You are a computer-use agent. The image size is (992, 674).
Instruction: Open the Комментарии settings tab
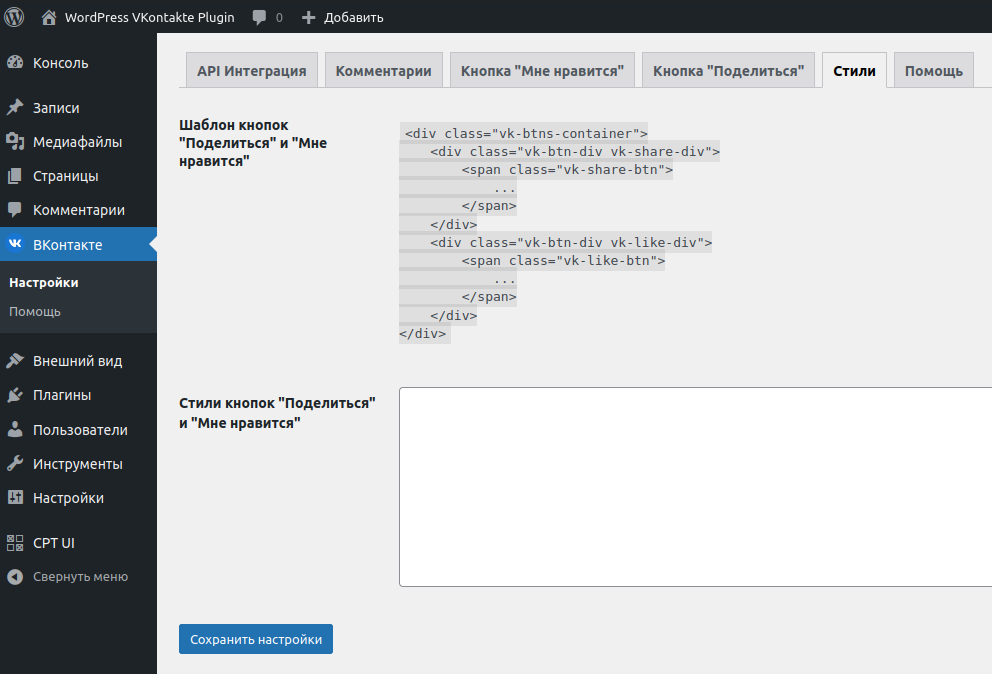(x=383, y=70)
